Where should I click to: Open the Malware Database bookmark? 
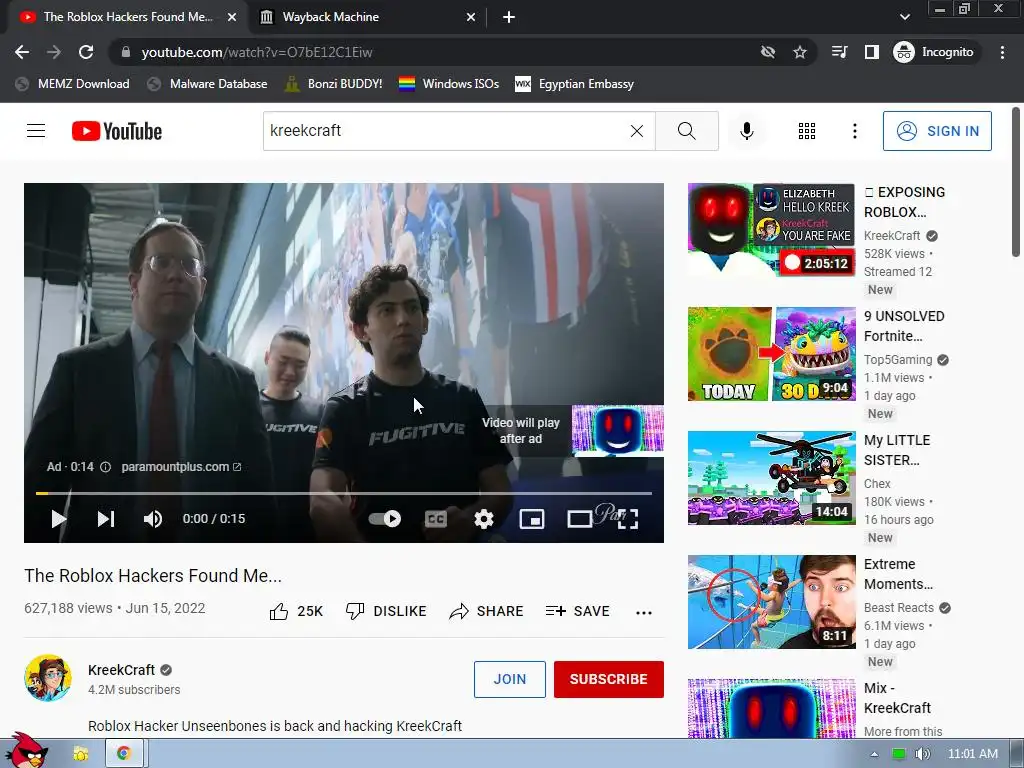click(x=208, y=84)
